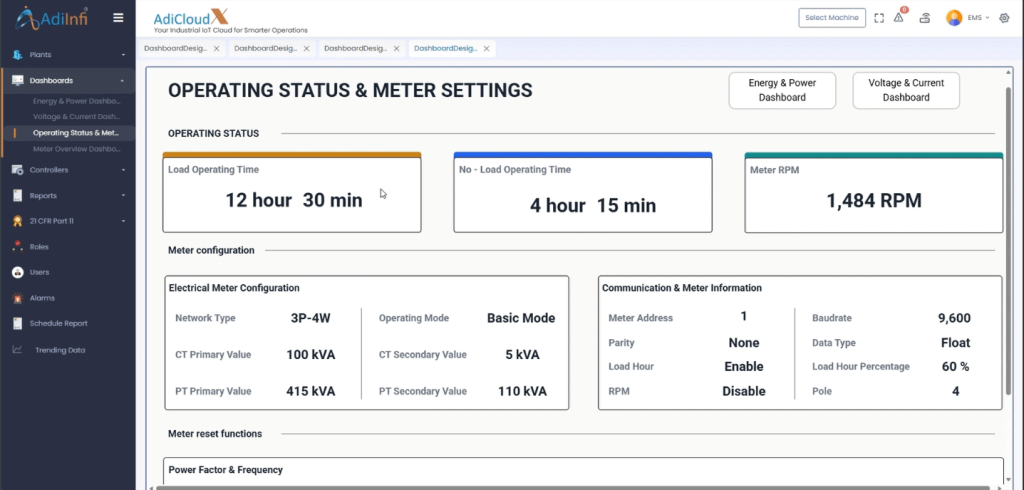The image size is (1024, 490).
Task: Click the Power Factor & Frequency heading
Action: (225, 470)
